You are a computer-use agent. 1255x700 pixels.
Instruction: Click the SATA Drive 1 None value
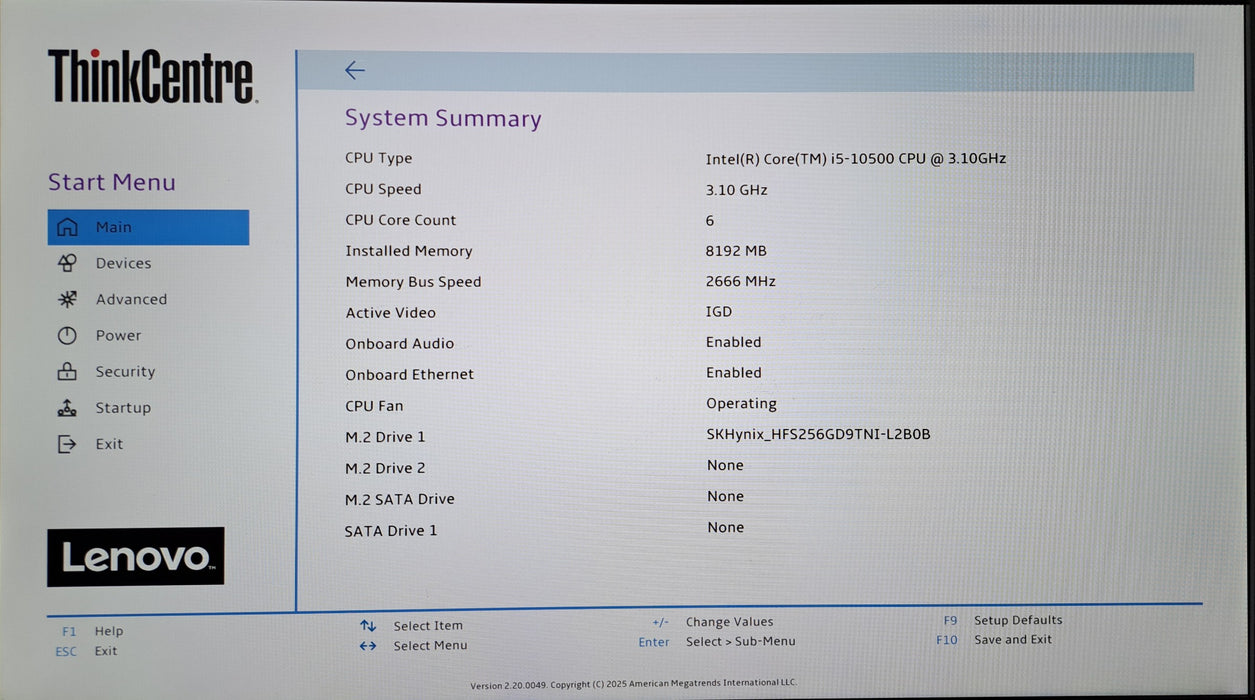click(x=726, y=528)
